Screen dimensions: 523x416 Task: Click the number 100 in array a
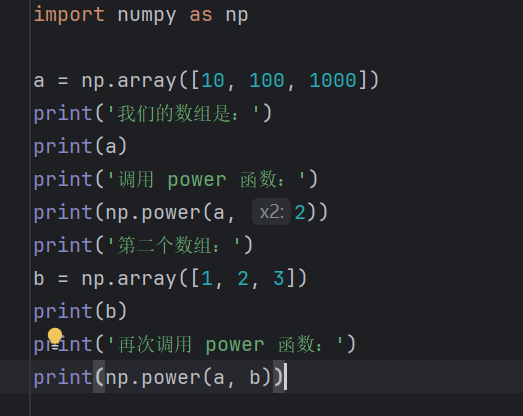click(x=267, y=80)
